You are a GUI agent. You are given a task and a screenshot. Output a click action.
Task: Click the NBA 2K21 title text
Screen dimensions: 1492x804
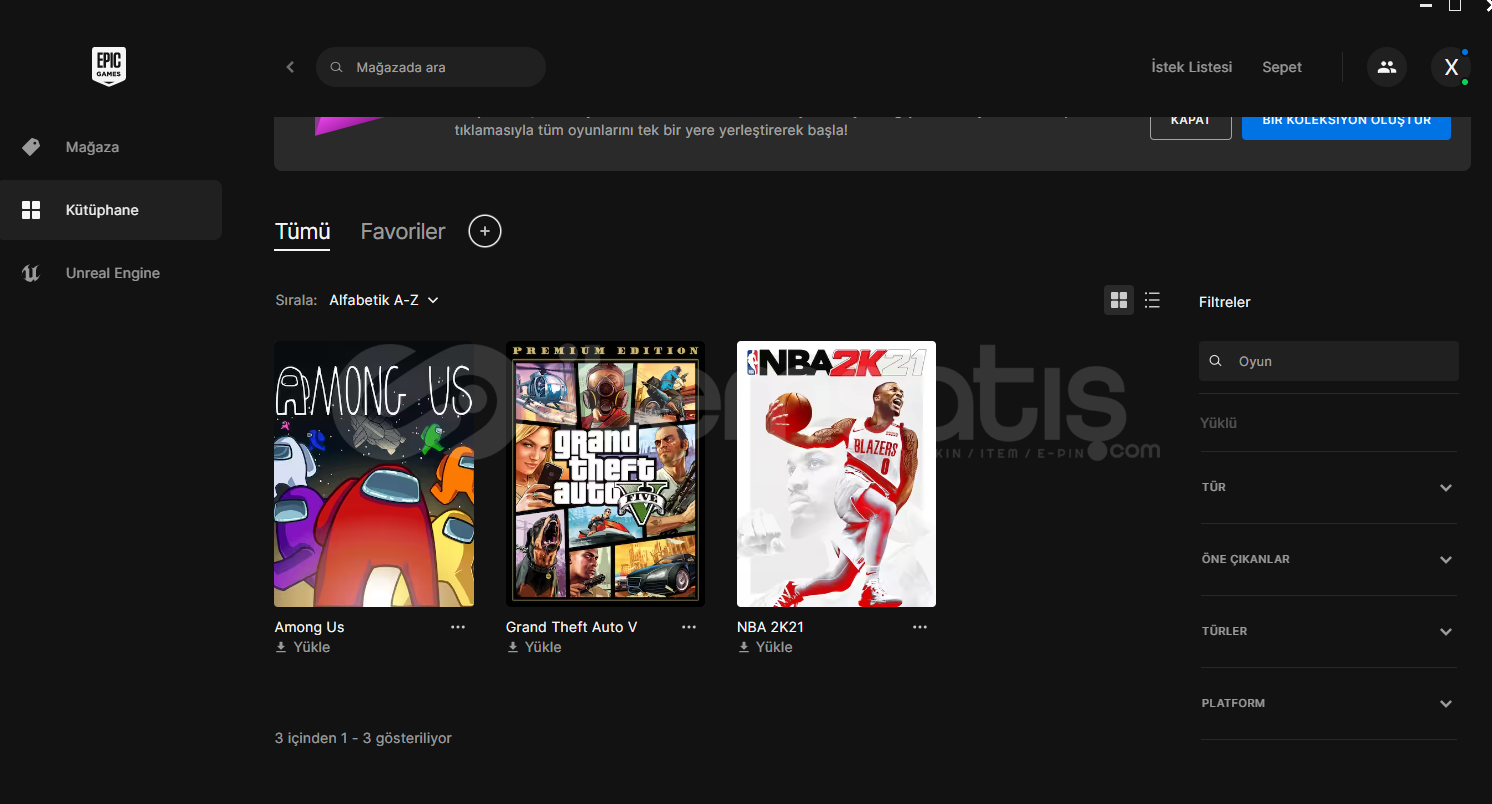click(770, 627)
